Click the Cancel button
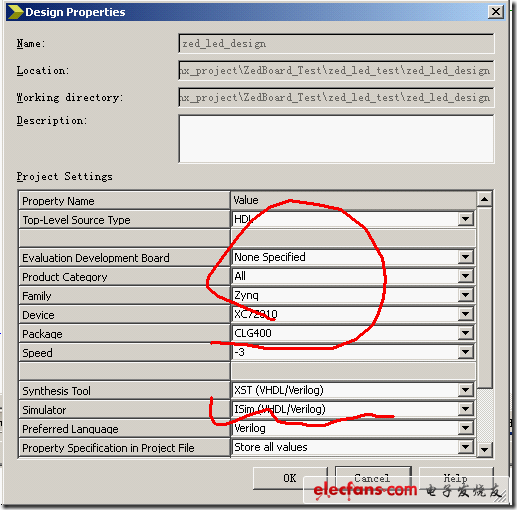This screenshot has height=510, width=517. (373, 478)
